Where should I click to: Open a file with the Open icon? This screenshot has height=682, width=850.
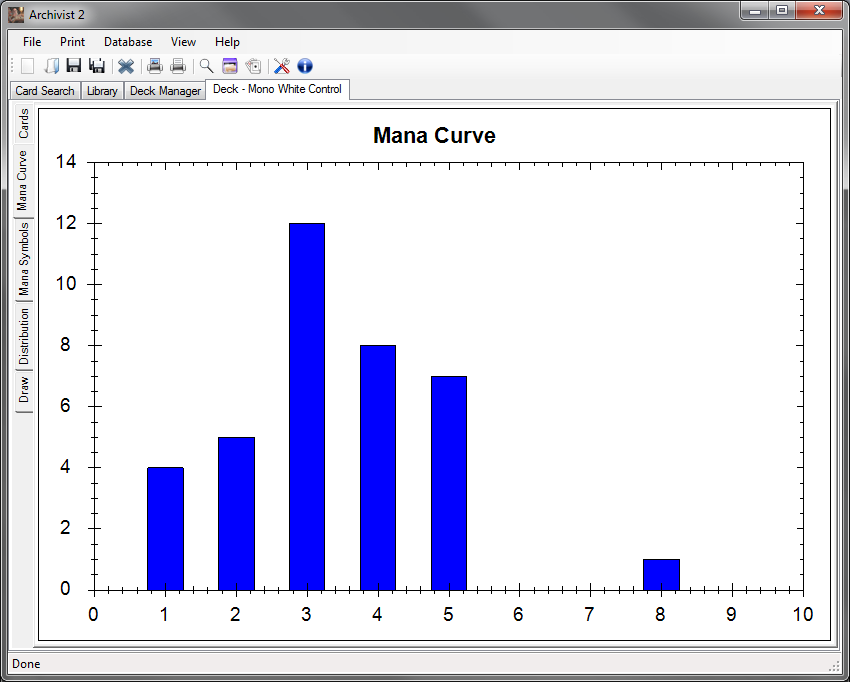tap(51, 66)
